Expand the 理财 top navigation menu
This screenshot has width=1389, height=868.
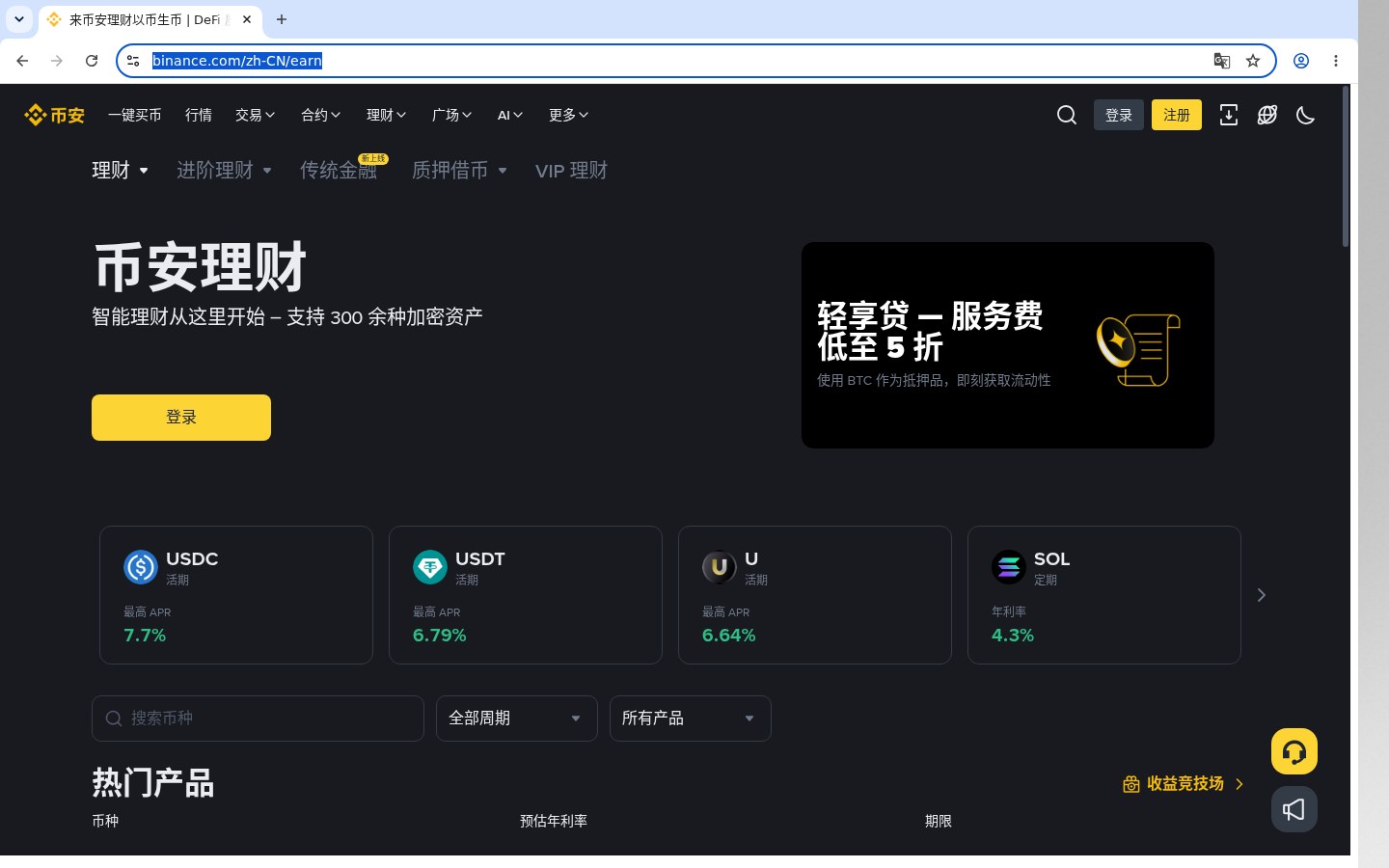(387, 115)
